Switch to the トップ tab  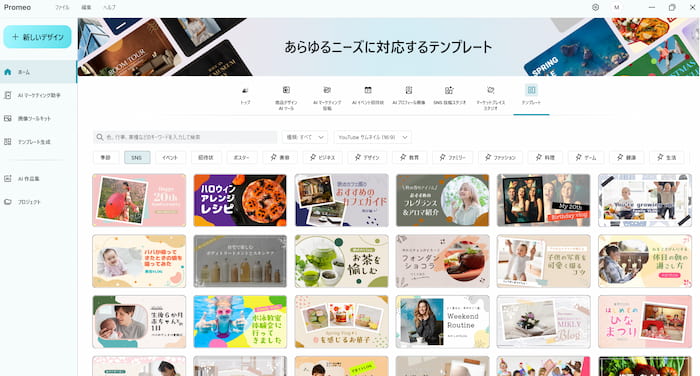(245, 96)
